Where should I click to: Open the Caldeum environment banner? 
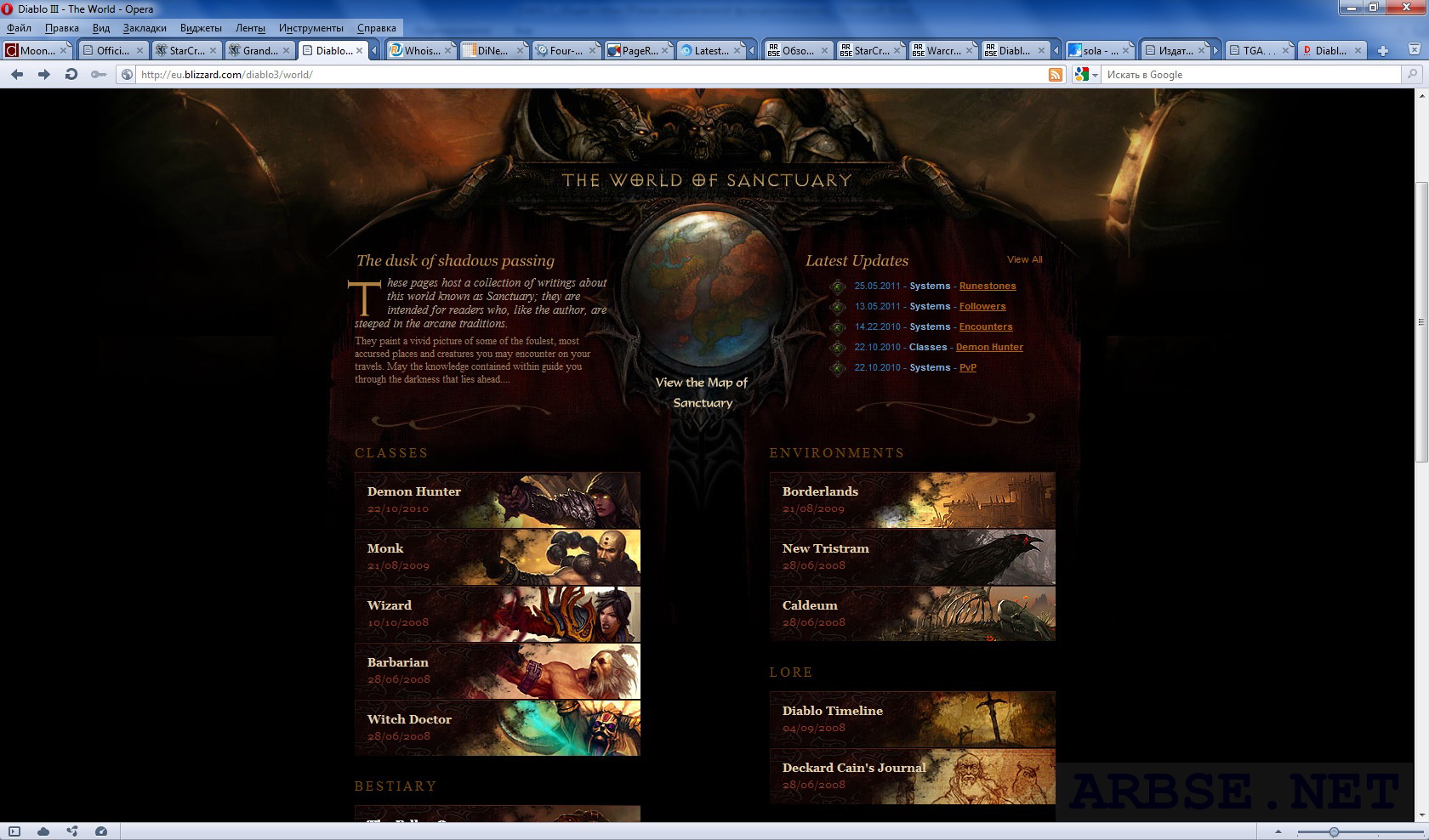[913, 614]
